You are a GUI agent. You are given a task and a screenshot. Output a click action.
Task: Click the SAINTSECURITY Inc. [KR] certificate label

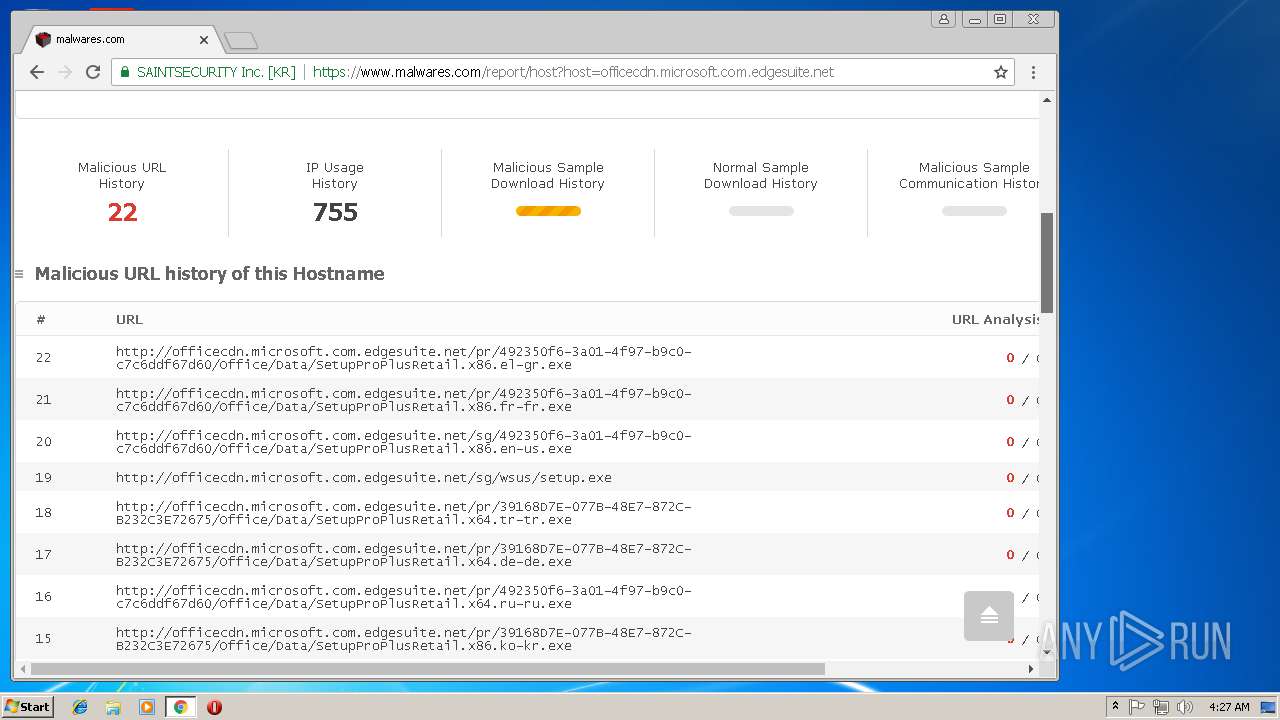tap(216, 72)
